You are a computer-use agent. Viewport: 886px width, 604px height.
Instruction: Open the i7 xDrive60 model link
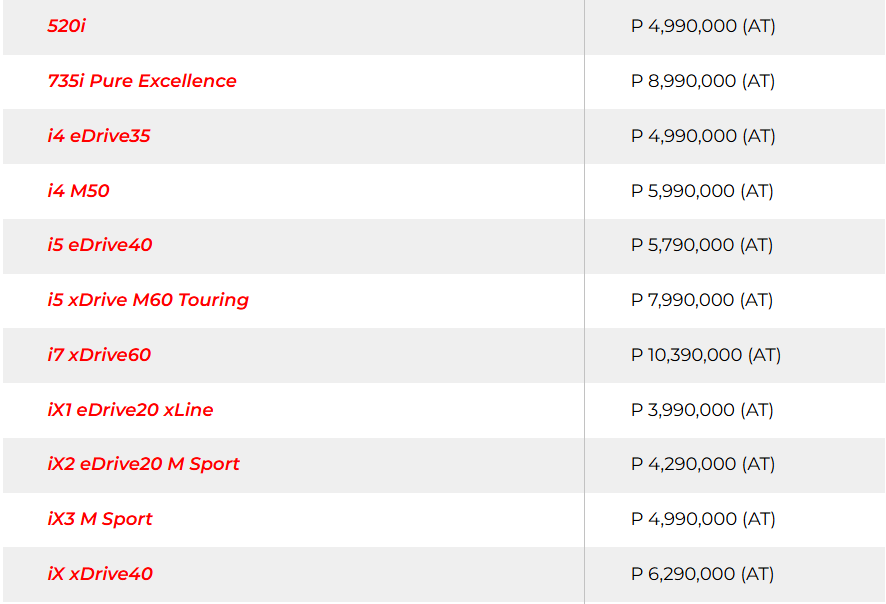coord(99,355)
